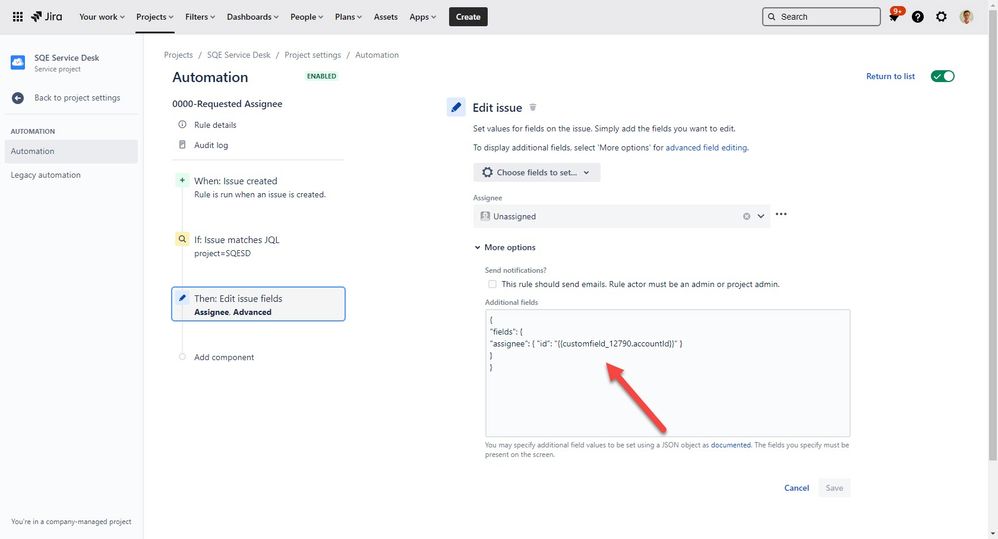Click inside the Additional fields JSON textarea
The width and height of the screenshot is (998, 539).
(x=667, y=373)
